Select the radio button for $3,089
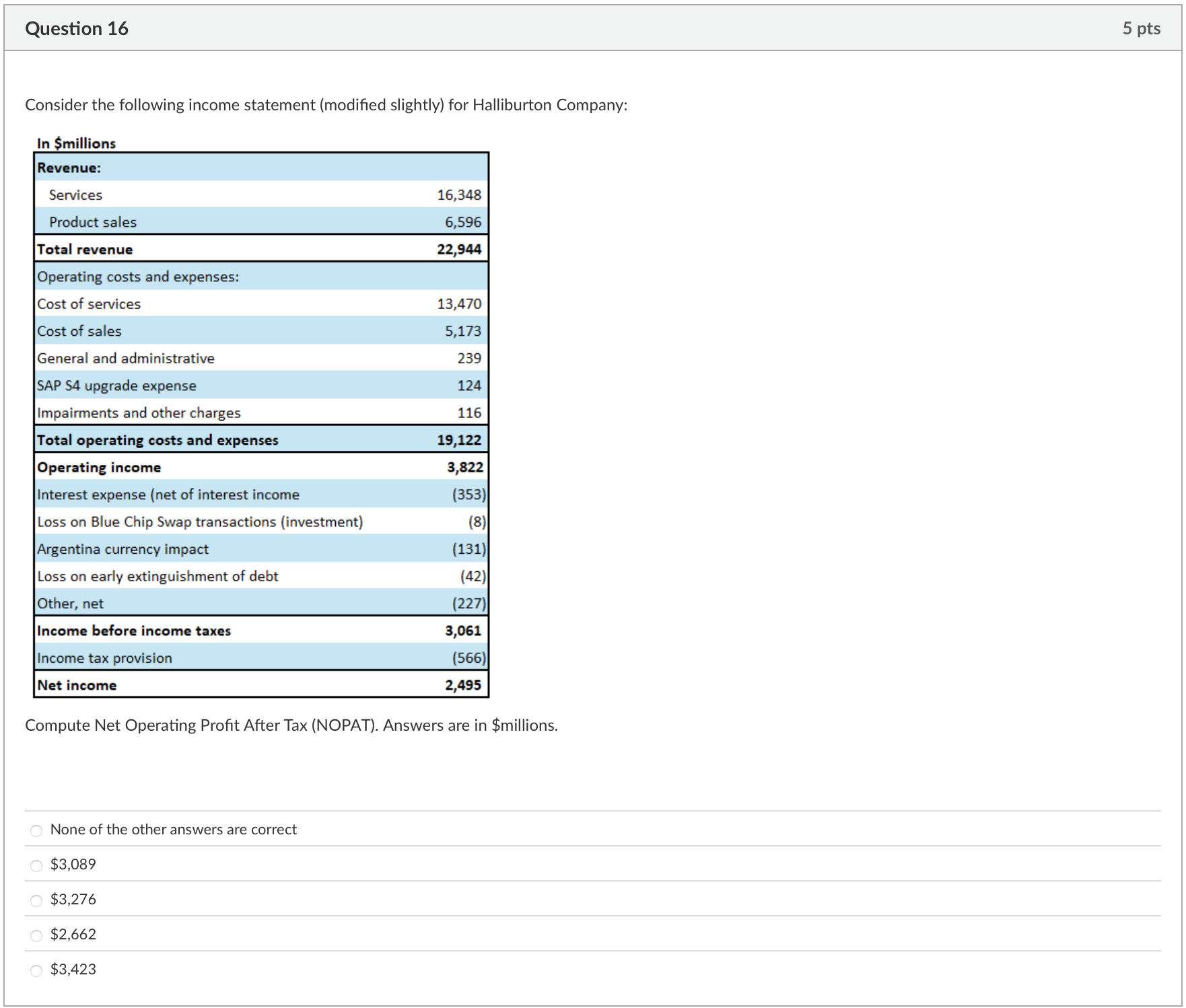This screenshot has height=1008, width=1186. click(x=36, y=866)
